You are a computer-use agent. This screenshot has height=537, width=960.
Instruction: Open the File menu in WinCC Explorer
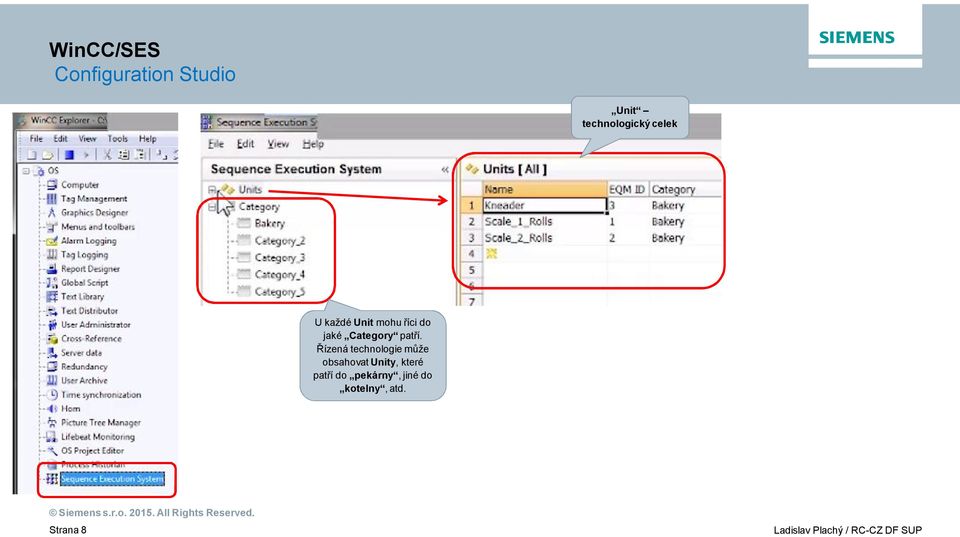36,139
